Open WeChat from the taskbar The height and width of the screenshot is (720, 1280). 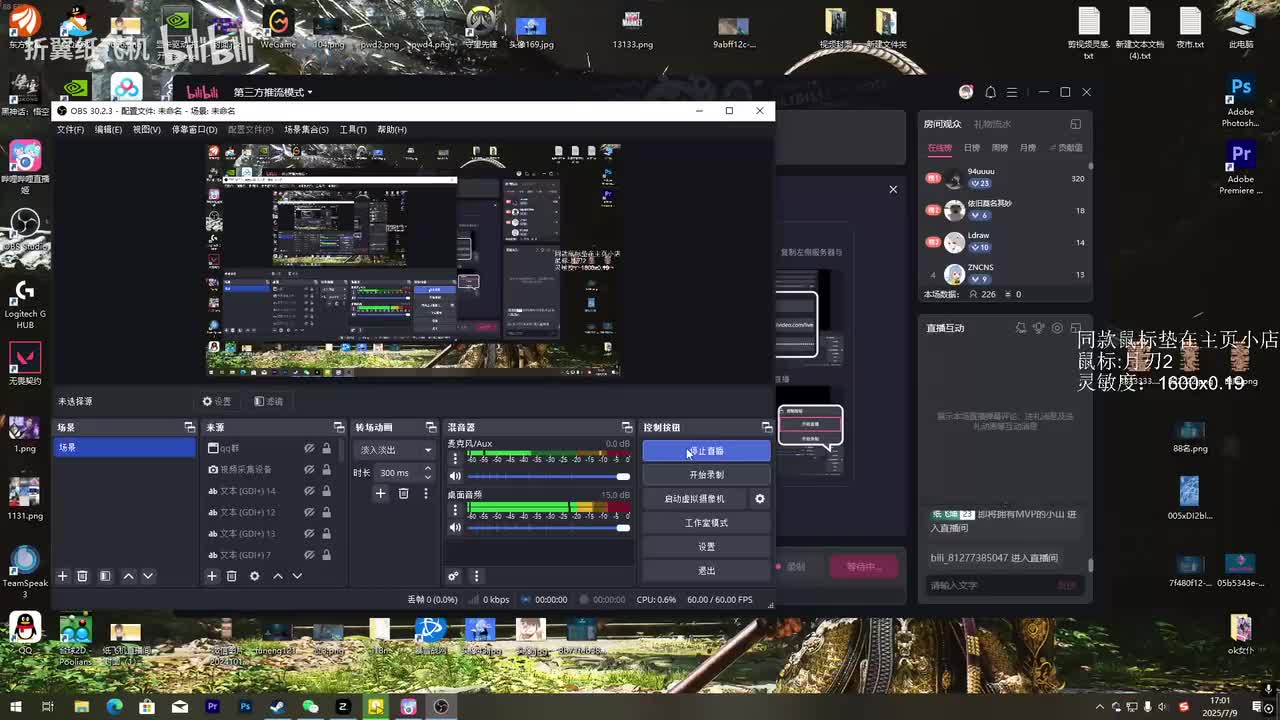pos(310,707)
